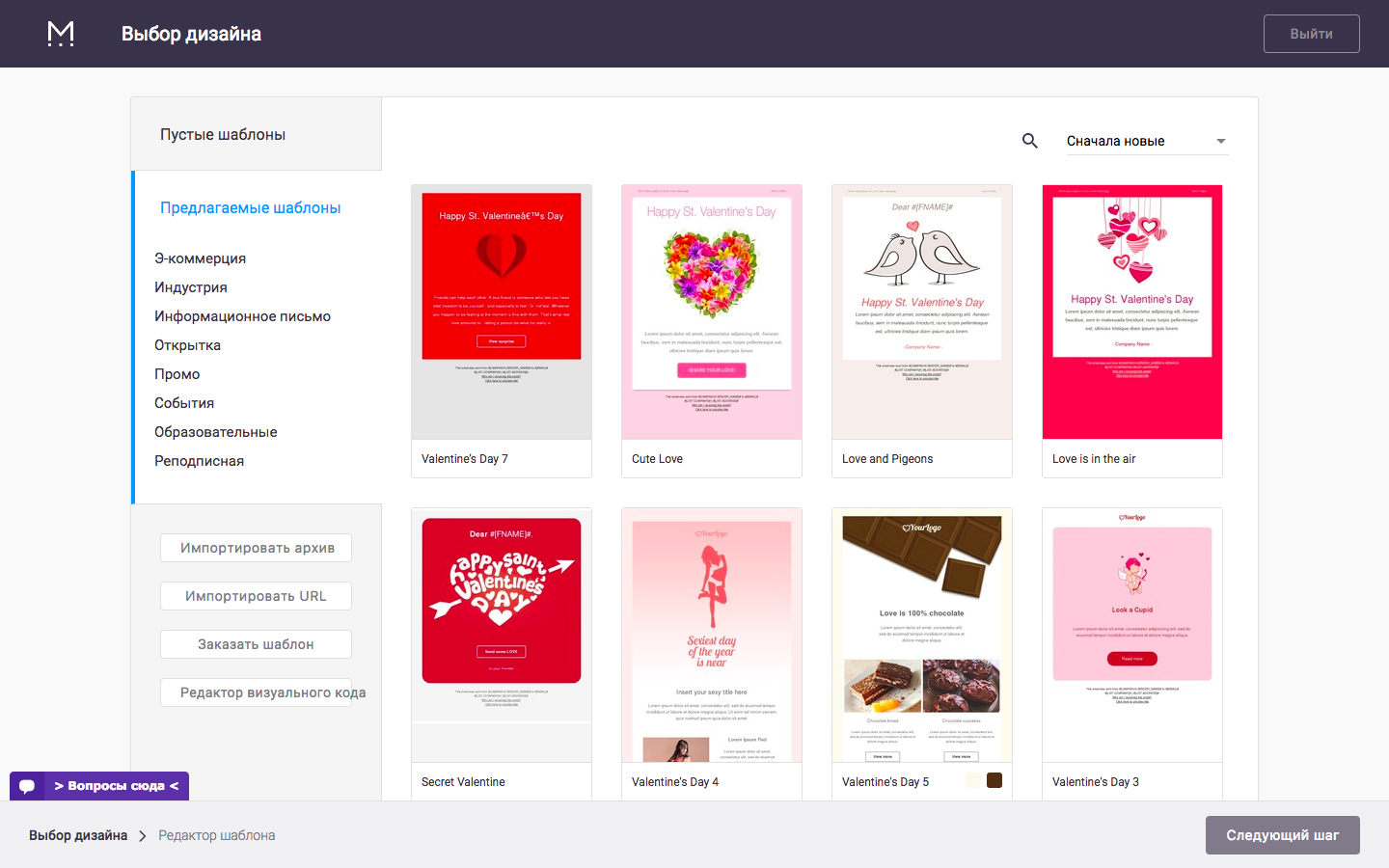Screen dimensions: 1389x868
Task: Click the Заказать шаблон button
Action: 256,644
